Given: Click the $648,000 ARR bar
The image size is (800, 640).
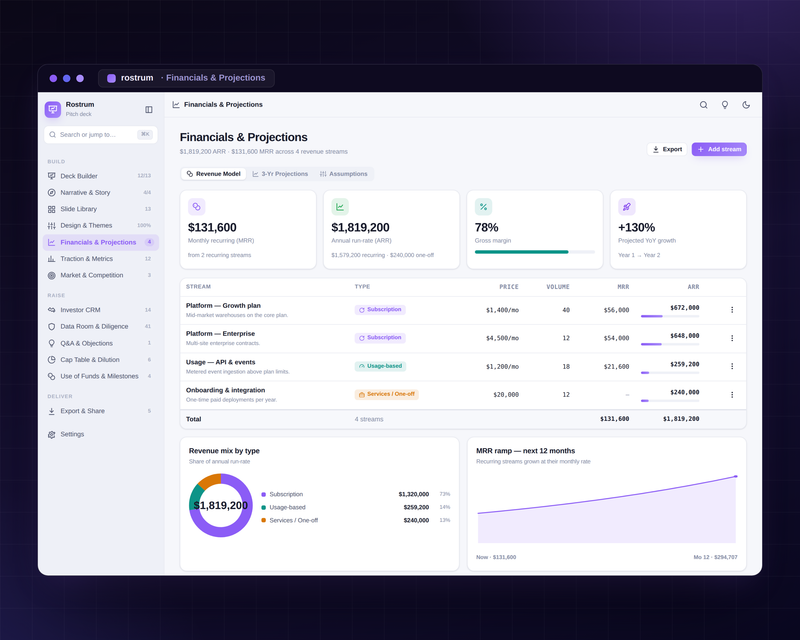Looking at the screenshot, I should point(670,344).
